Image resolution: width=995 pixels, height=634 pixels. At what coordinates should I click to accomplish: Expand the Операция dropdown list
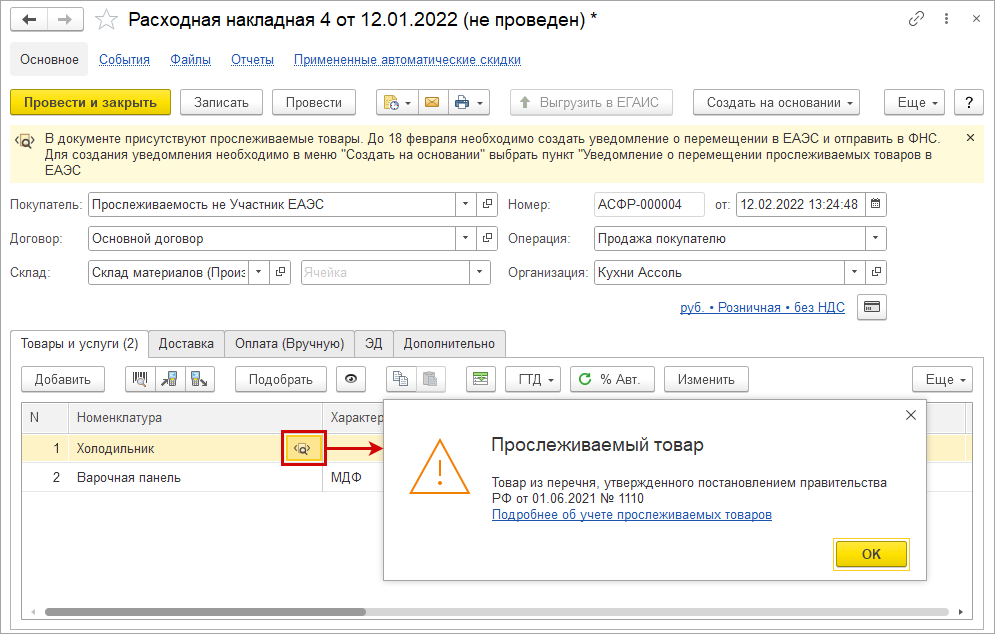pos(875,239)
